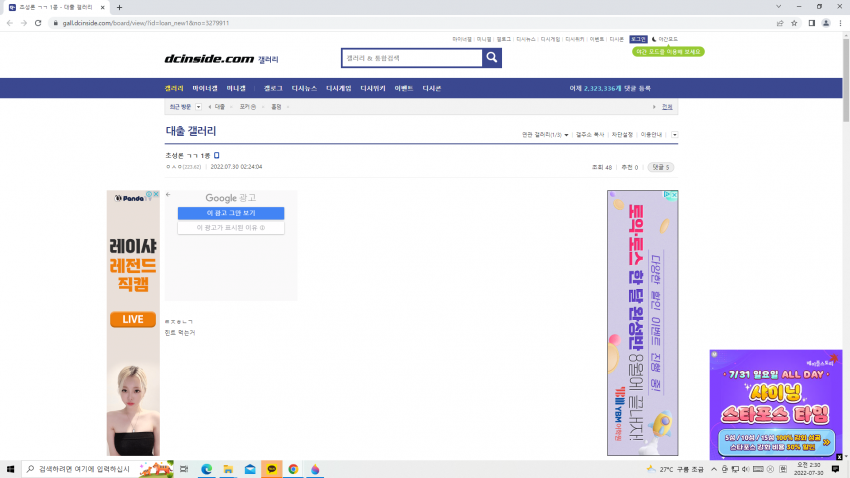Close the purple popup ad at bottom right

pos(839,457)
